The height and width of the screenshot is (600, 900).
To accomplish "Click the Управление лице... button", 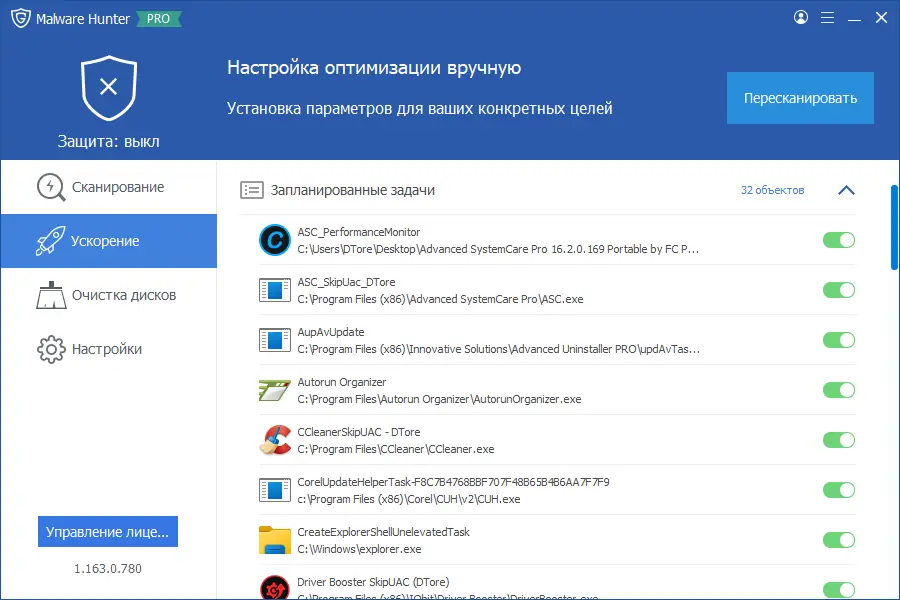I will pos(108,532).
